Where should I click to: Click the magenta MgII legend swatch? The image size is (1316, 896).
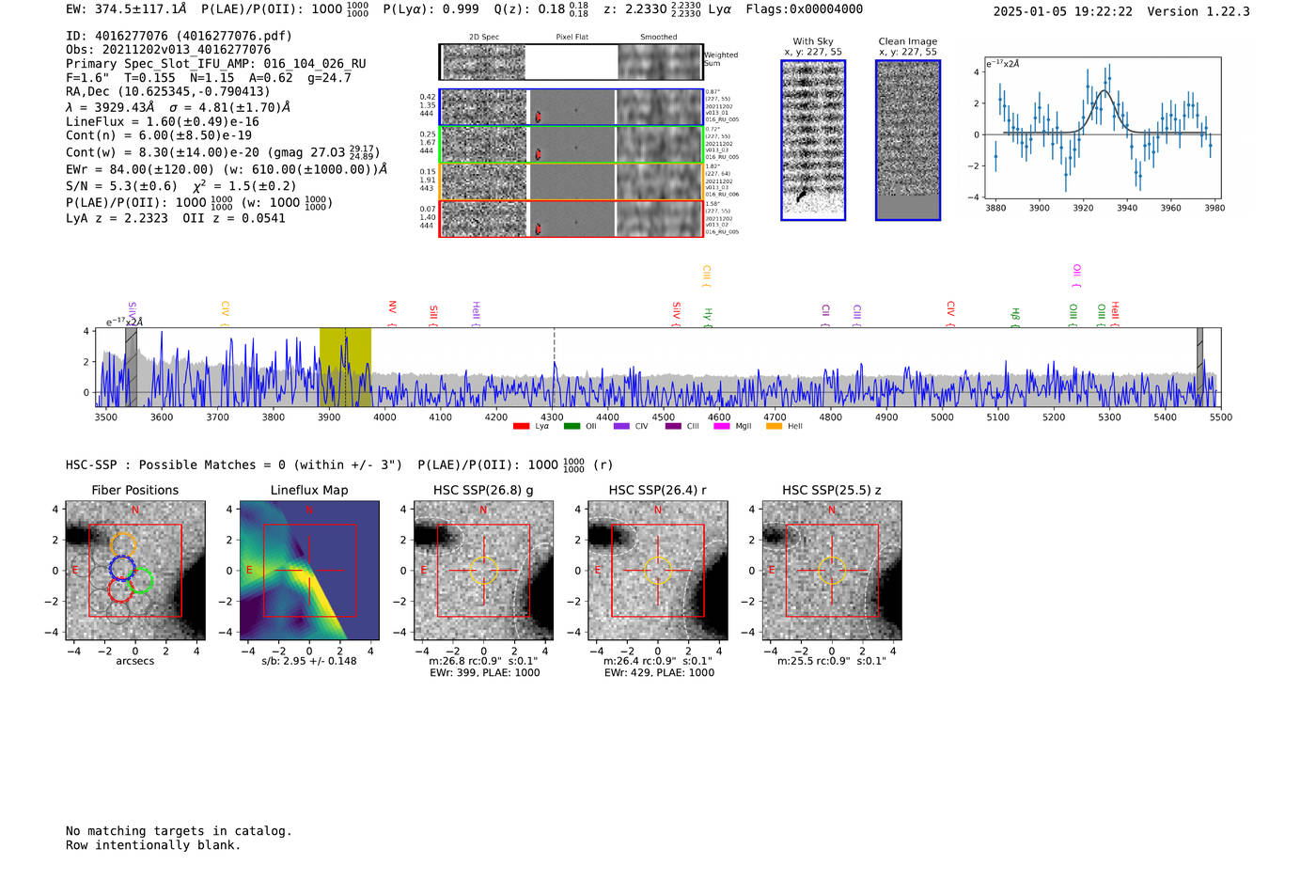(x=722, y=427)
